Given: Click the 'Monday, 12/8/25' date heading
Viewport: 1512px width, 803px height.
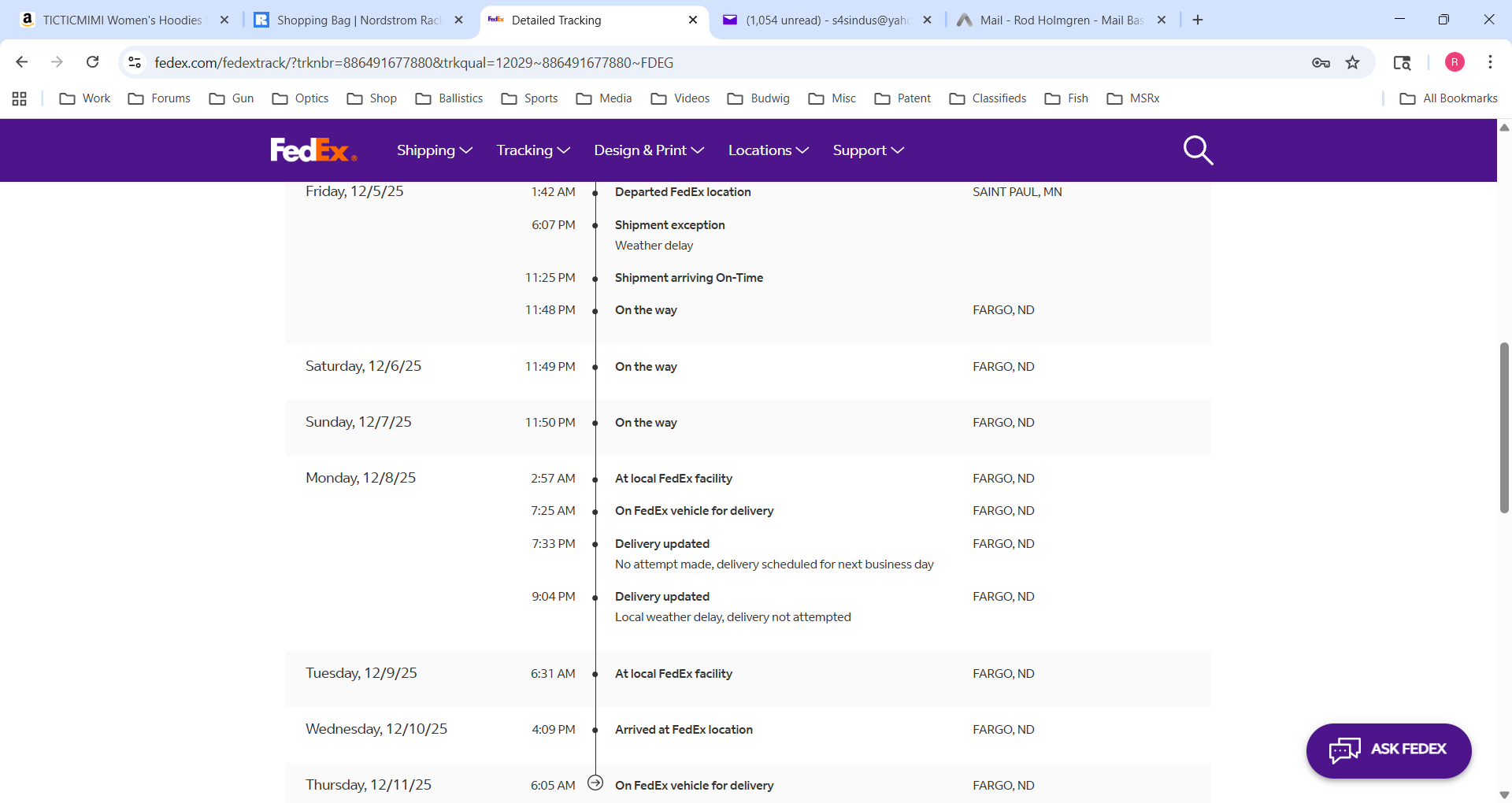Looking at the screenshot, I should [x=361, y=478].
